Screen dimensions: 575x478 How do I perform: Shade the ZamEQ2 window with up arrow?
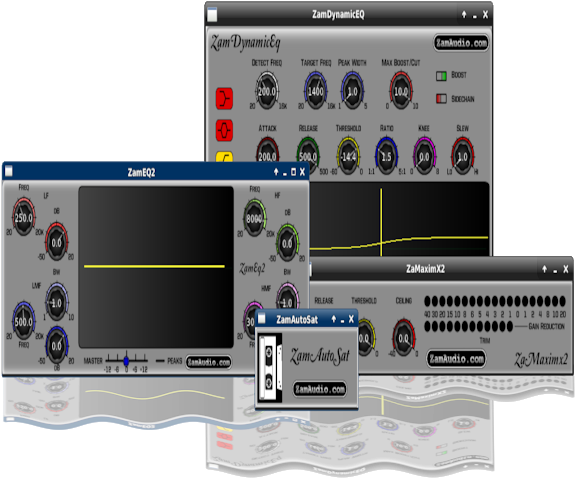(276, 172)
